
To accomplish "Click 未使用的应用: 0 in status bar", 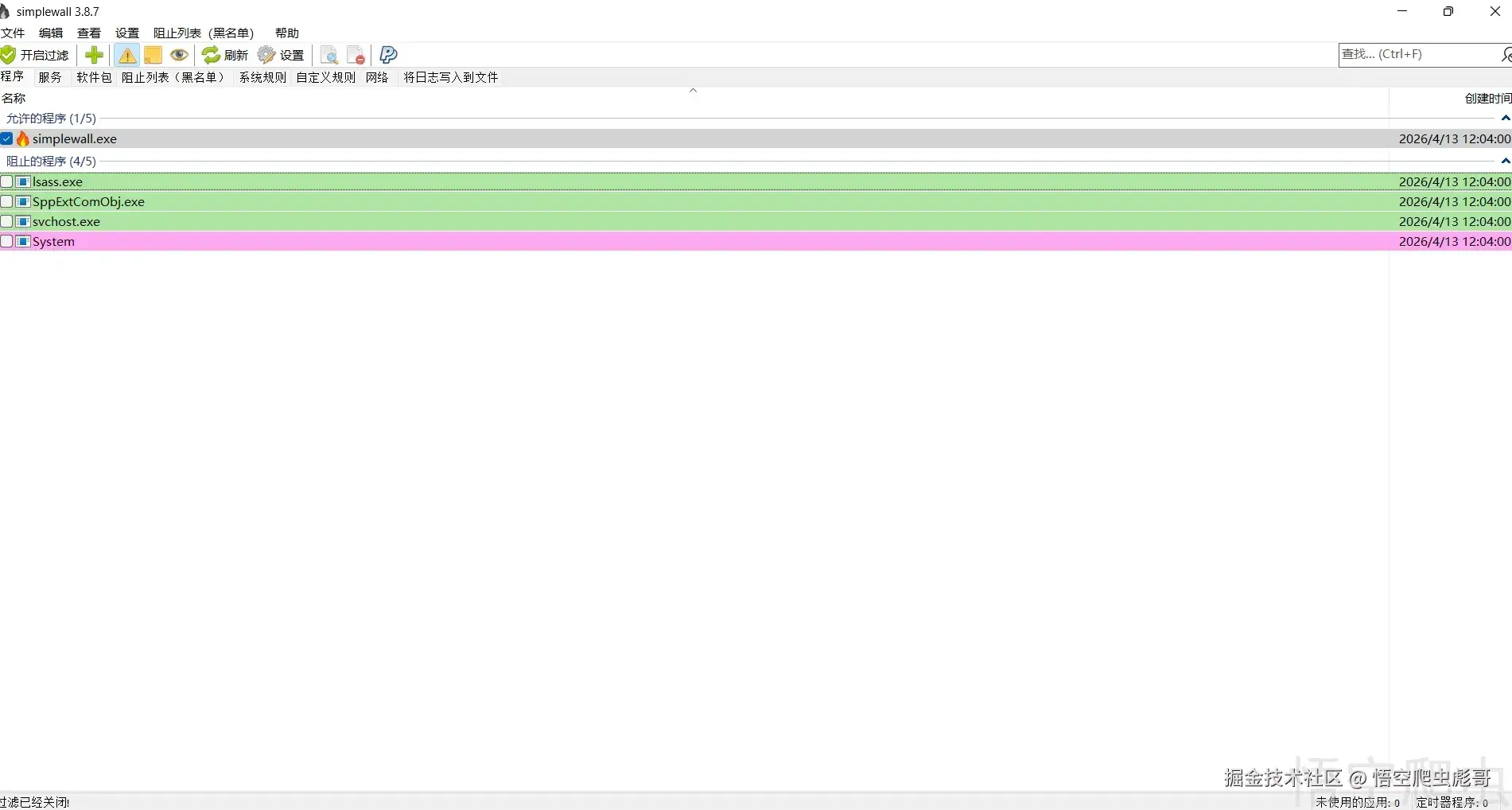I will coord(1358,802).
